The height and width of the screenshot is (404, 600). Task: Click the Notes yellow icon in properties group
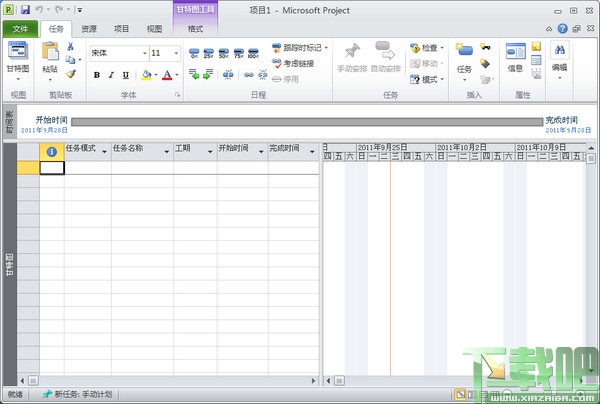click(x=536, y=46)
